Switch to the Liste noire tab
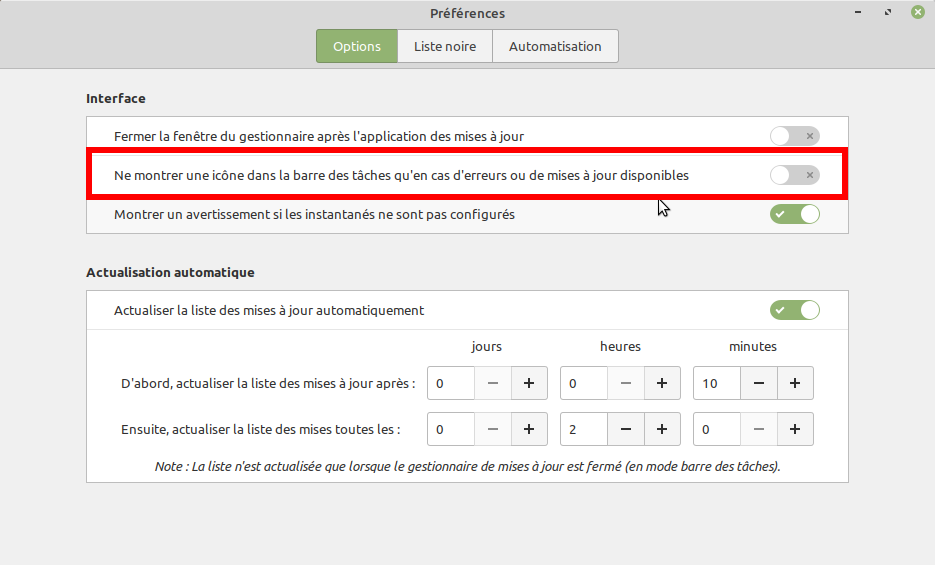 pos(445,46)
